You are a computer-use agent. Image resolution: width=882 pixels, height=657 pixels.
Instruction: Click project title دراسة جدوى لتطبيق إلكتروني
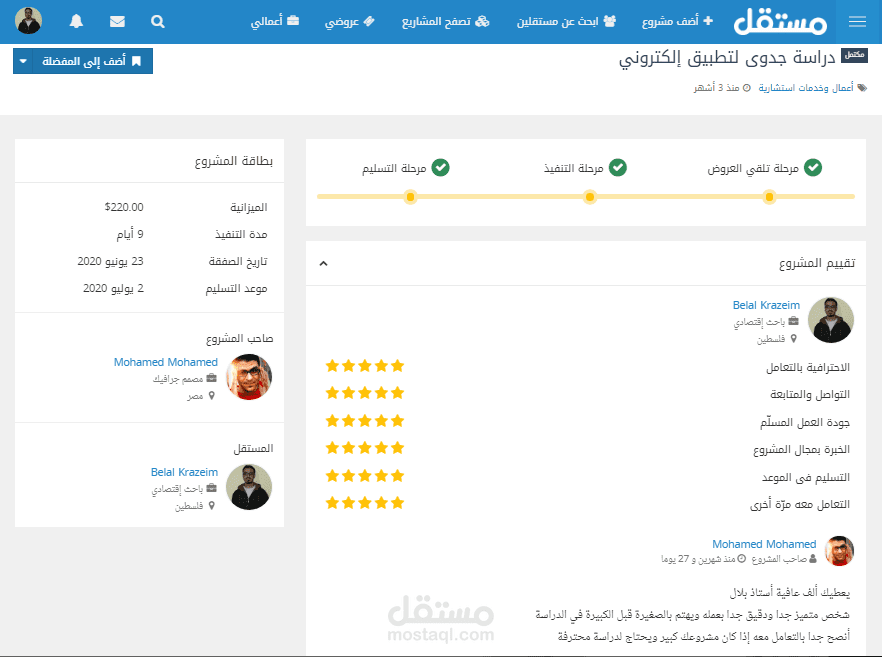pos(727,58)
